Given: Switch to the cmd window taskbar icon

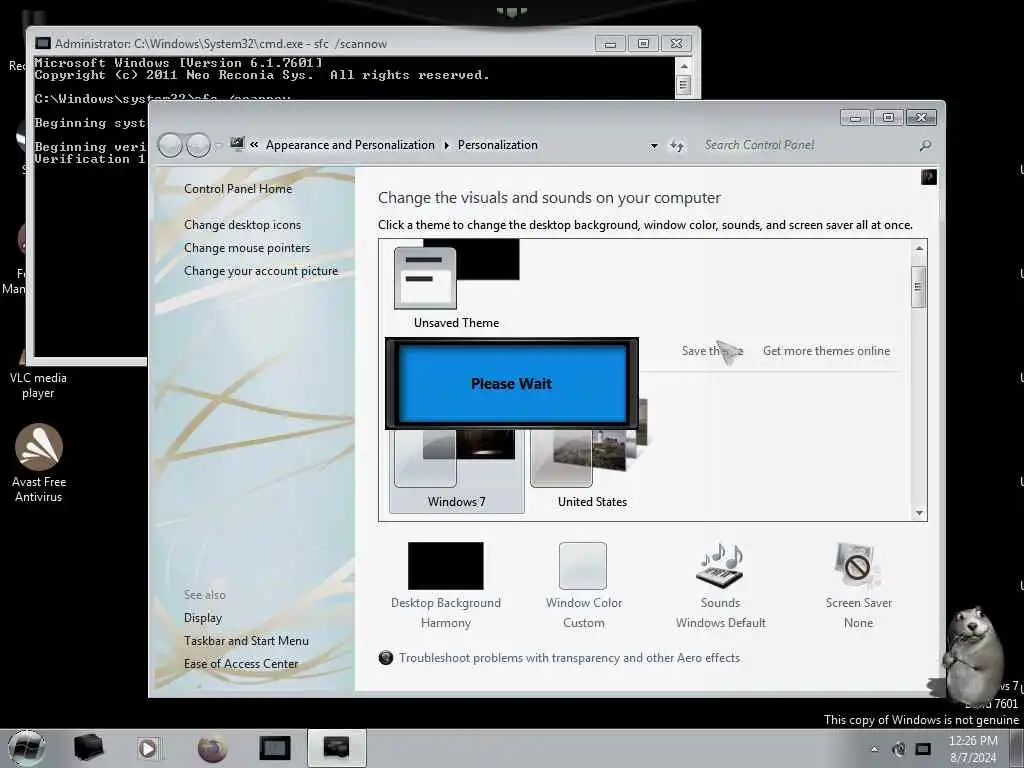Looking at the screenshot, I should coord(275,748).
